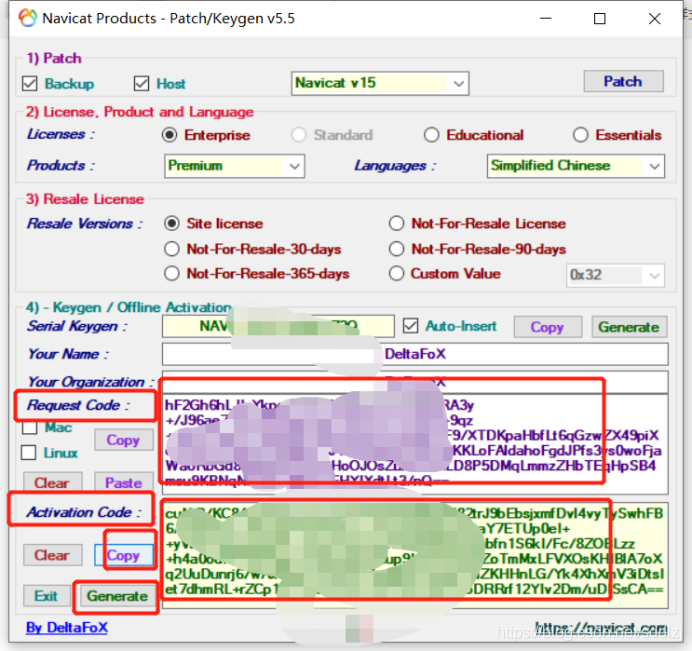Close the Patch/Keygen window
Screen dimensions: 692x651
coord(654,19)
